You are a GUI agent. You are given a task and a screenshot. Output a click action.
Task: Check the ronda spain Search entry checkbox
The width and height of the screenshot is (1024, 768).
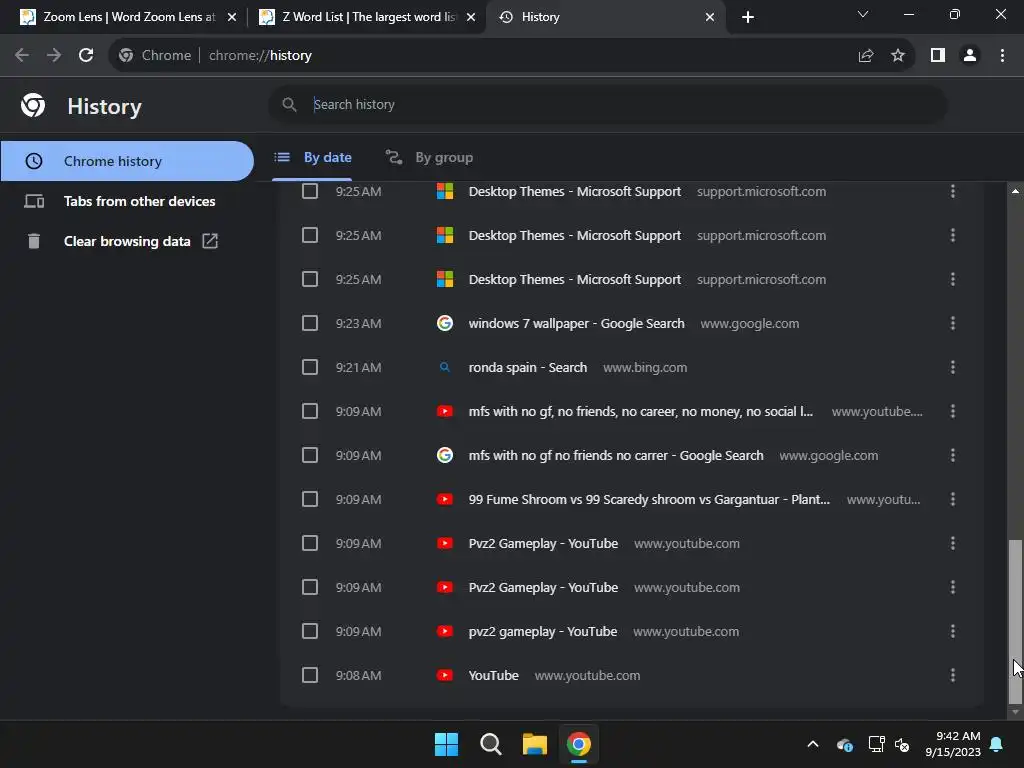[x=310, y=367]
